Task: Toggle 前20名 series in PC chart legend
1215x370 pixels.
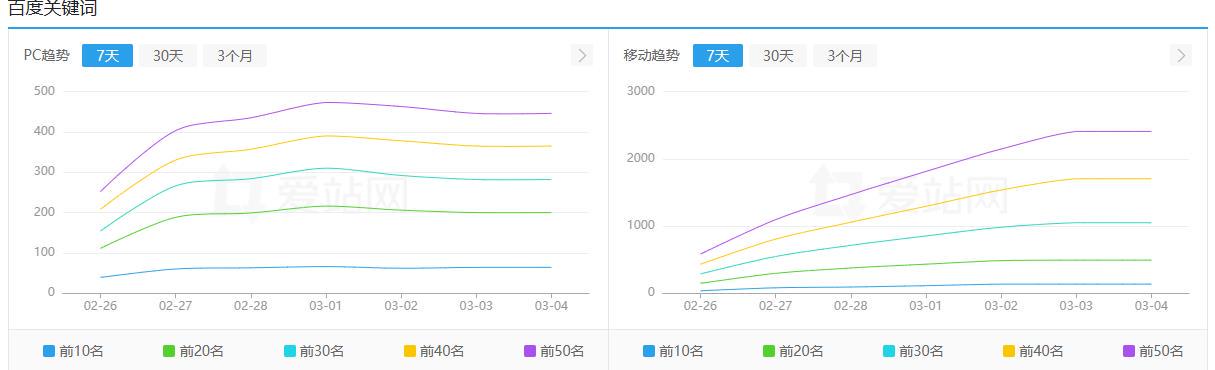Action: tap(193, 351)
